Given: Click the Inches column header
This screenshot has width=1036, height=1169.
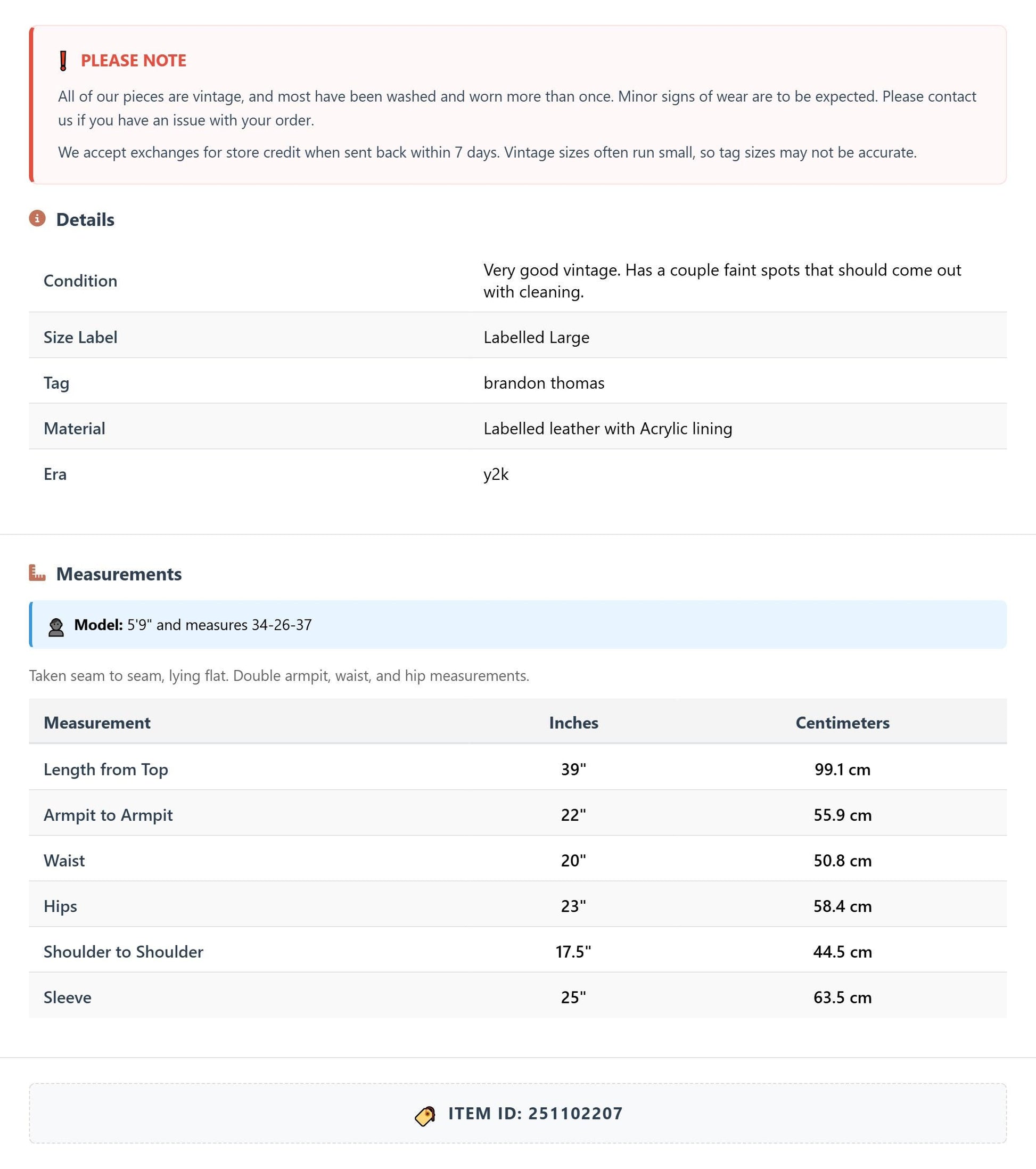Looking at the screenshot, I should (x=573, y=723).
